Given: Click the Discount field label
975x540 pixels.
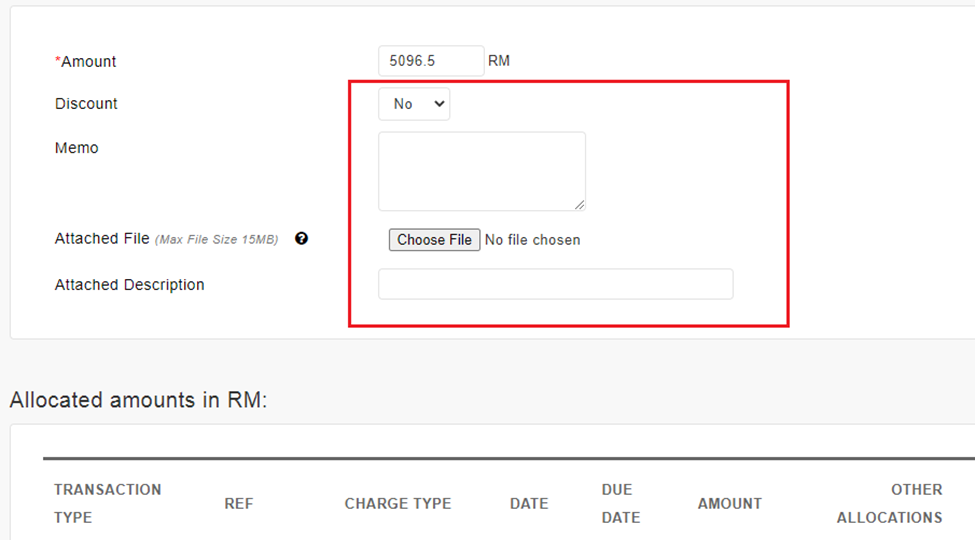Looking at the screenshot, I should (x=86, y=104).
